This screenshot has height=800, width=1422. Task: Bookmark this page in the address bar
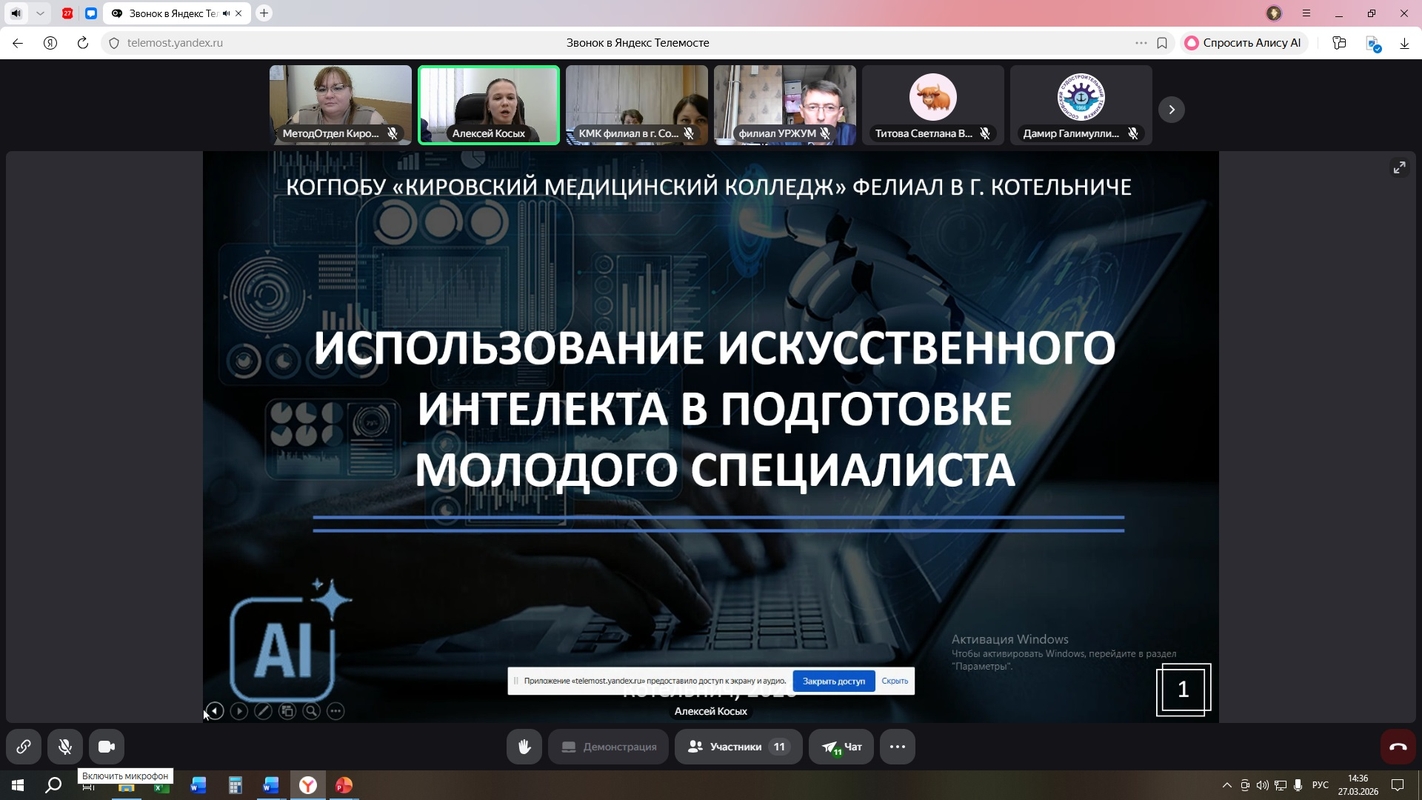1162,43
